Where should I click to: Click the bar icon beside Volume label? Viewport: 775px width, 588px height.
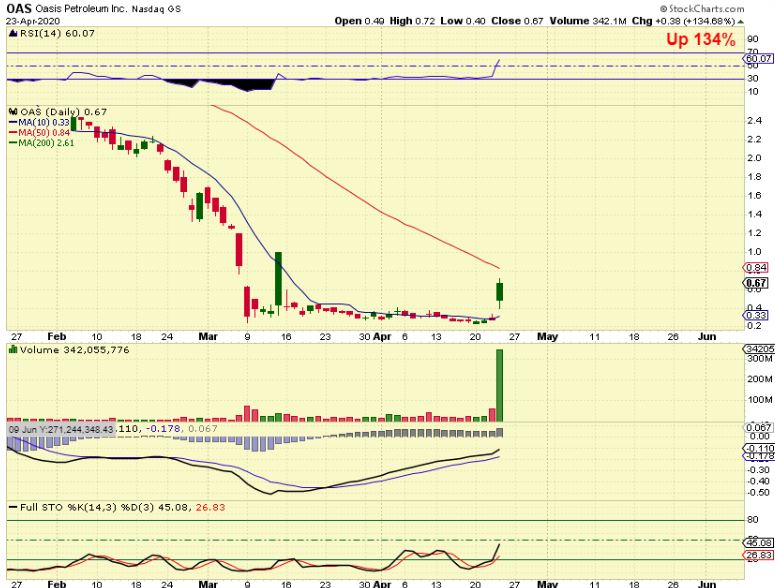click(13, 350)
